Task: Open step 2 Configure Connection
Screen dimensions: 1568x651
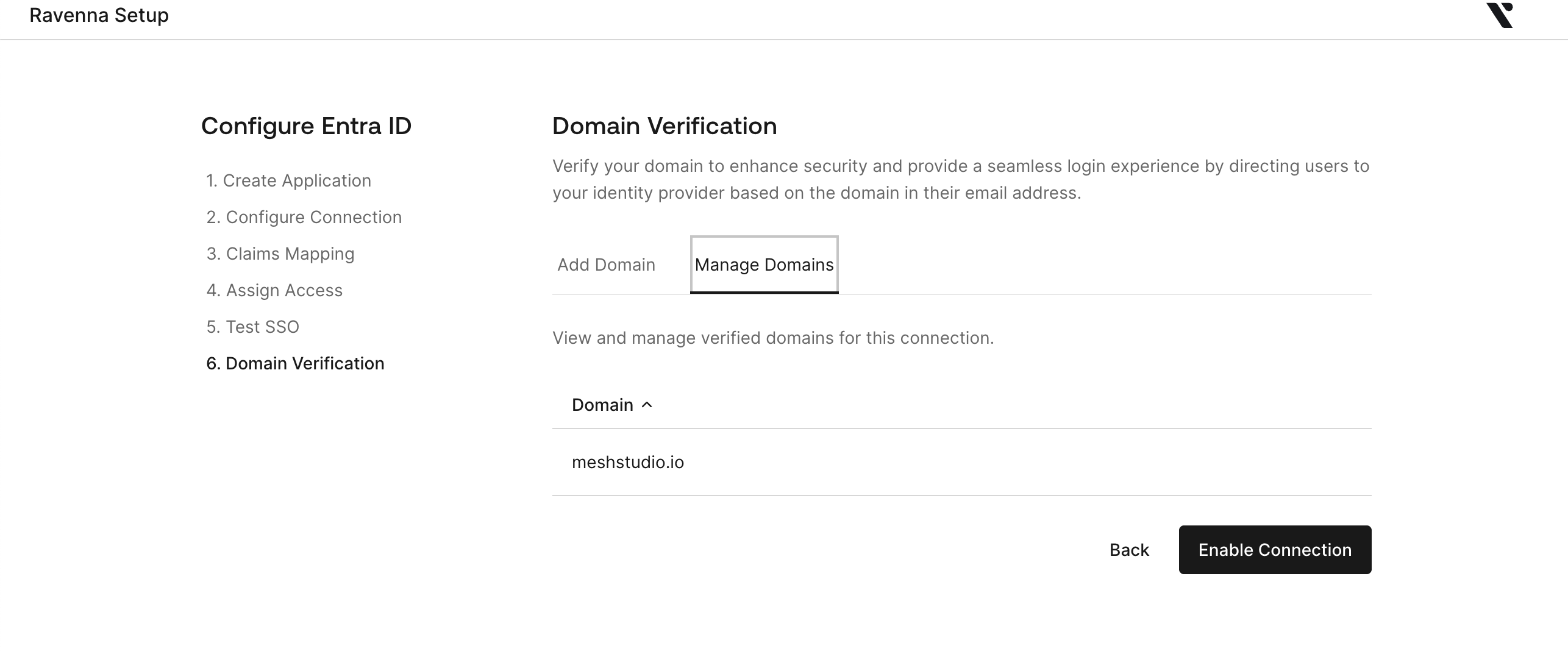Action: (x=304, y=217)
